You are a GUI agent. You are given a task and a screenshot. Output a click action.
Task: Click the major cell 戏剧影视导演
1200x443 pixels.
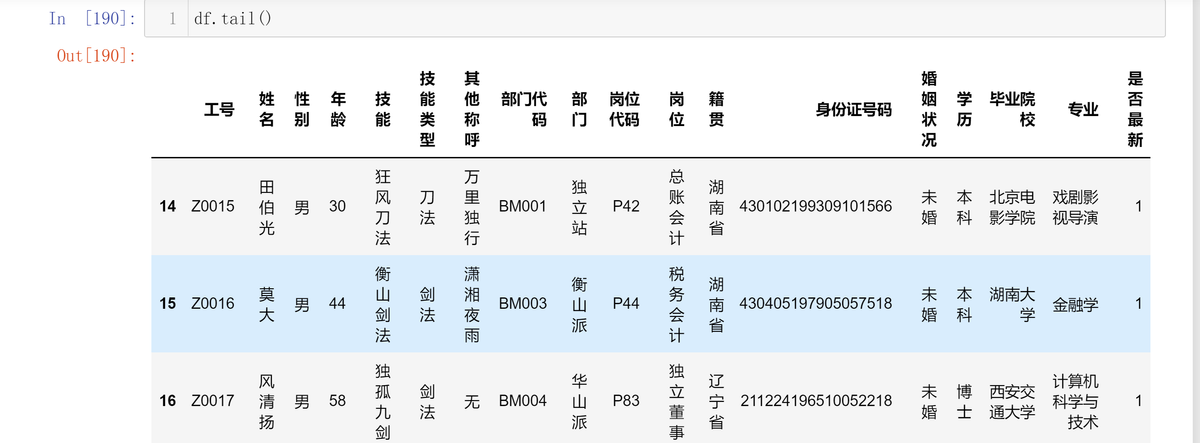(x=1076, y=207)
